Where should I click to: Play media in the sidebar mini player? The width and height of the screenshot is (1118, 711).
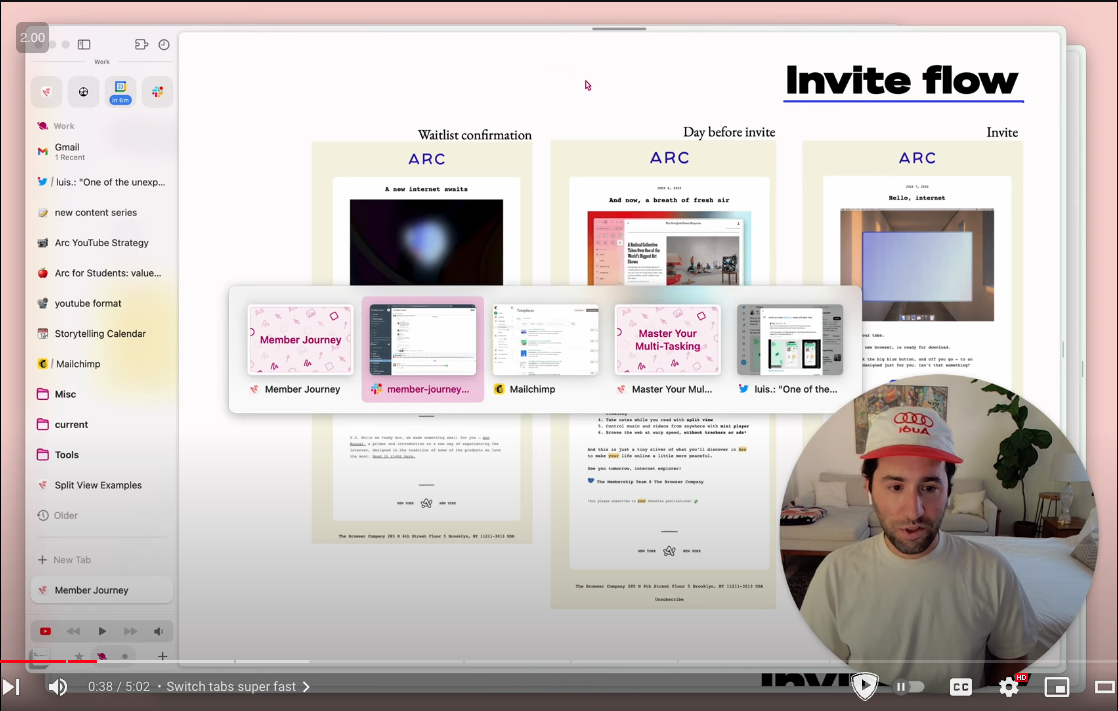coord(102,631)
